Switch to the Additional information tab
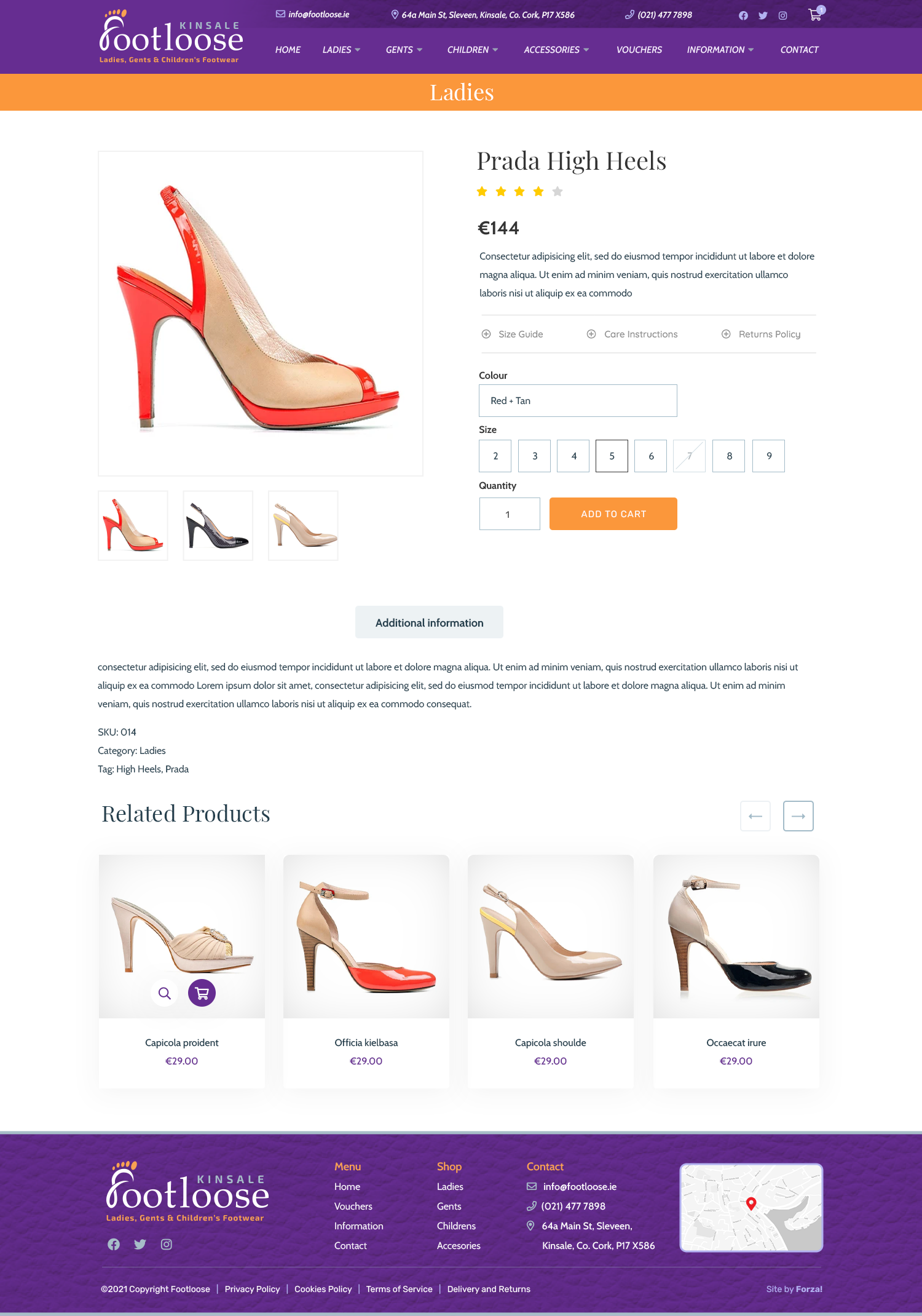The height and width of the screenshot is (1316, 922). click(429, 622)
